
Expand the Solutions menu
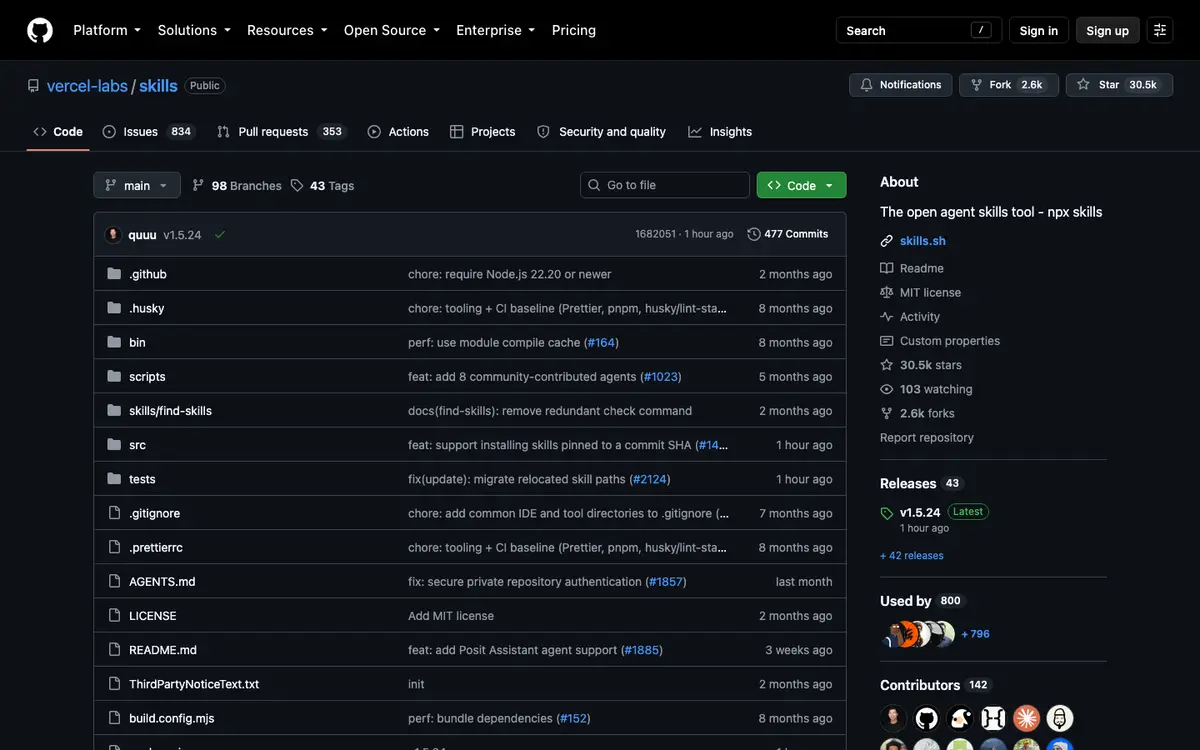pos(194,30)
